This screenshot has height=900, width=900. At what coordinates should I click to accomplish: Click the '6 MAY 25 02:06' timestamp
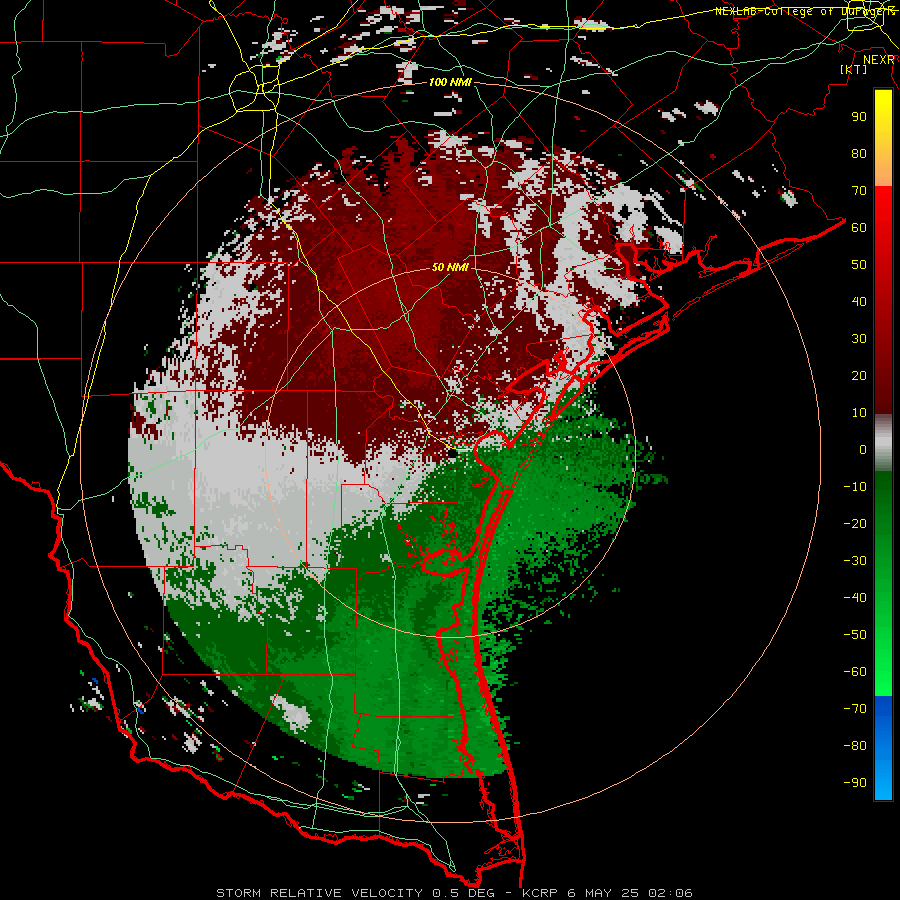point(630,893)
